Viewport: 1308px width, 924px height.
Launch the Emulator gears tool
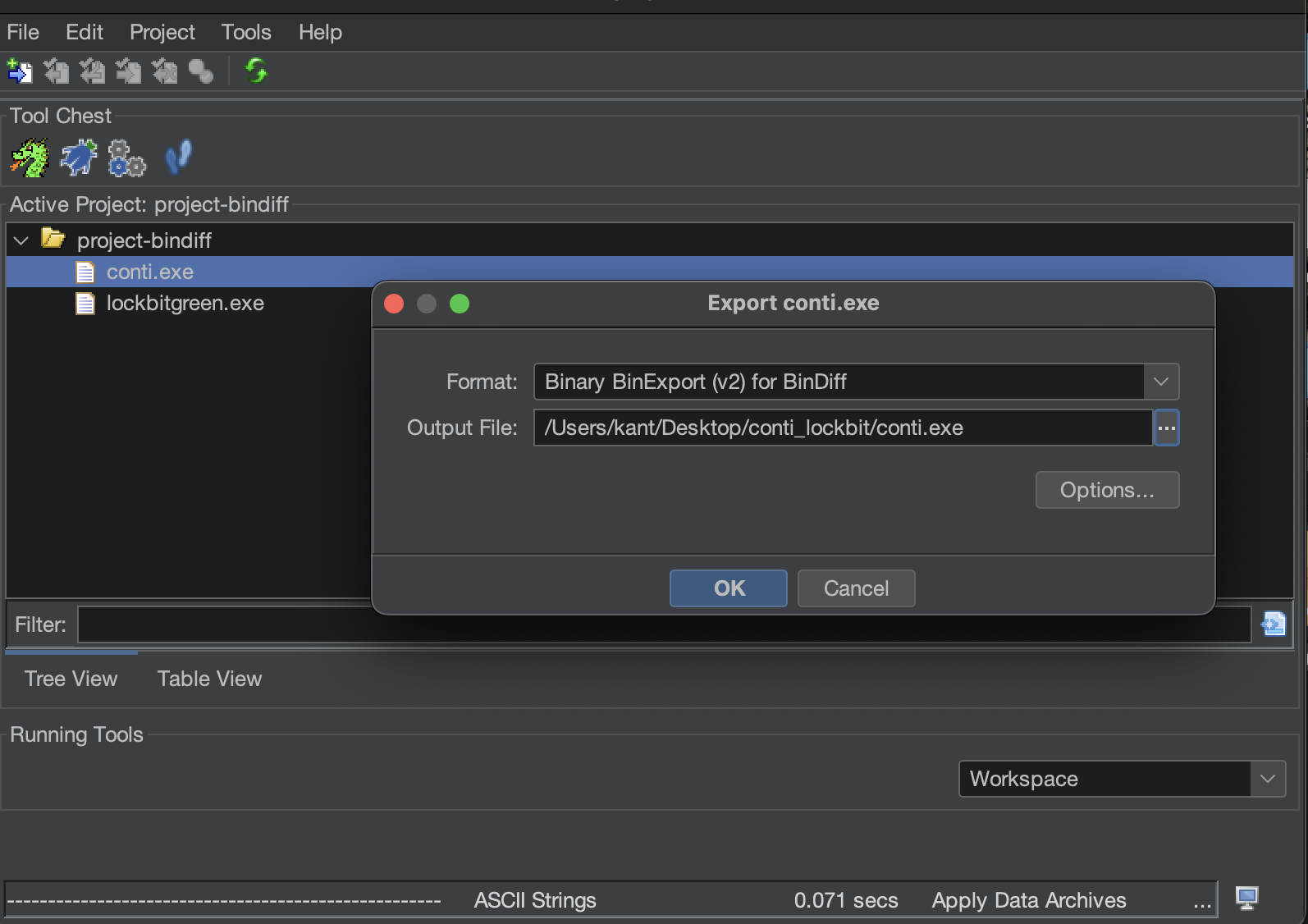pyautogui.click(x=127, y=158)
